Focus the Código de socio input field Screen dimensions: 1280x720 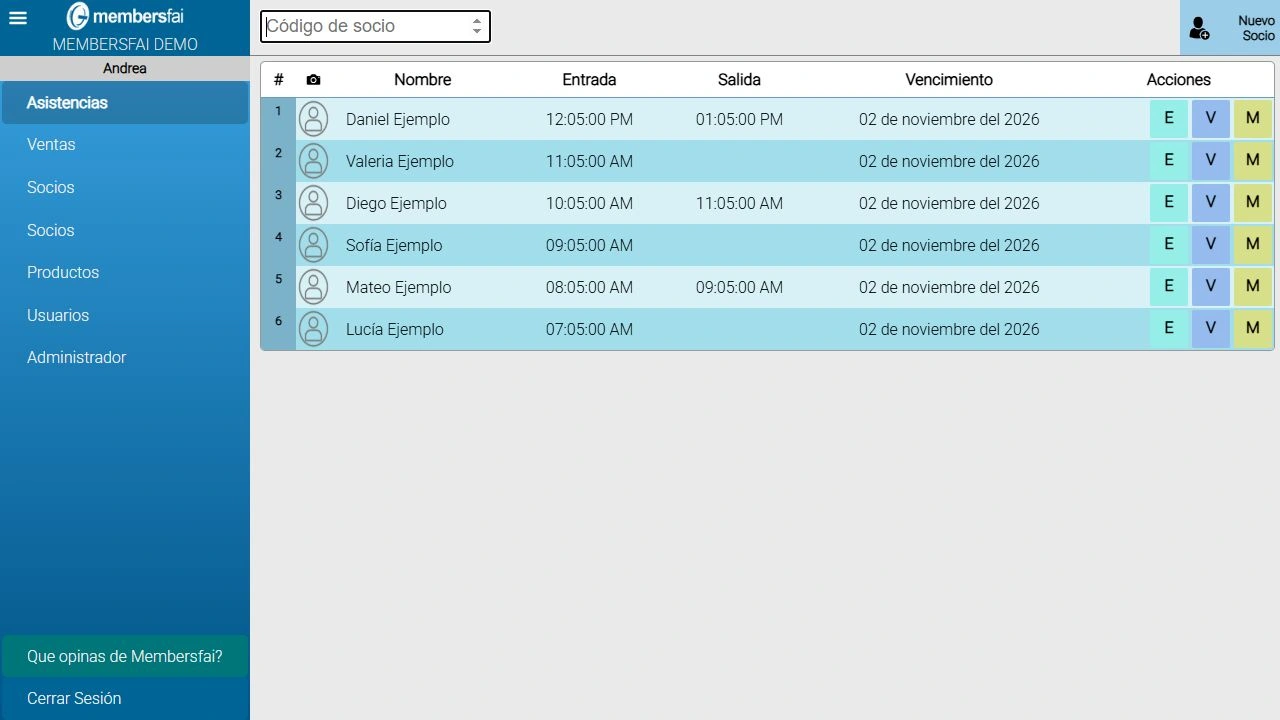click(x=375, y=27)
